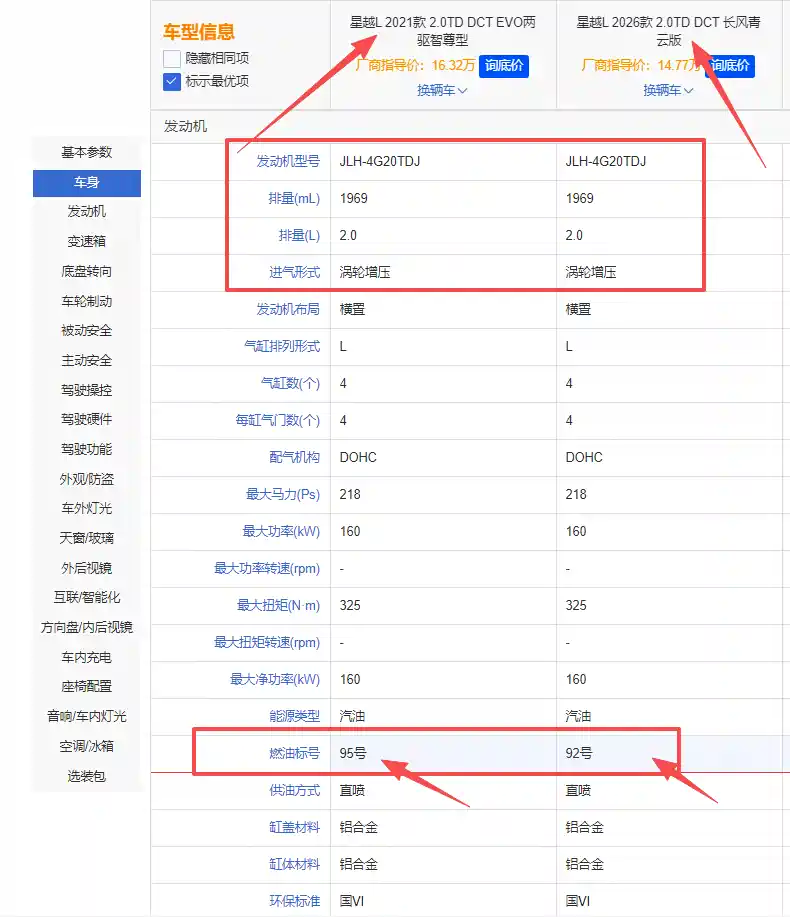Viewport: 790px width, 917px height.
Task: Select 选装包 sidebar item
Action: 87,777
